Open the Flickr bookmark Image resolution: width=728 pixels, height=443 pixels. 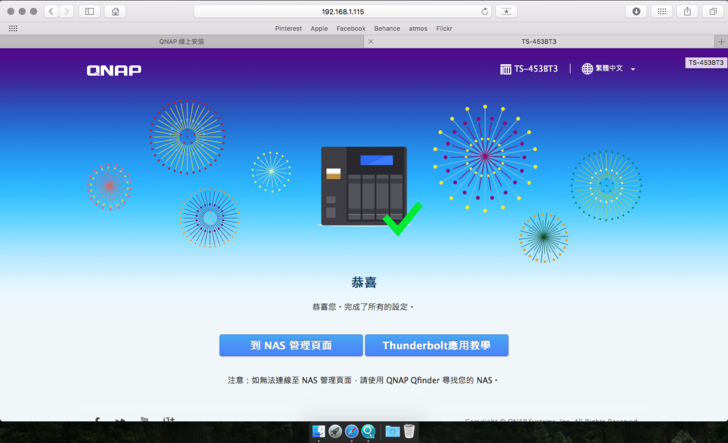tap(444, 28)
